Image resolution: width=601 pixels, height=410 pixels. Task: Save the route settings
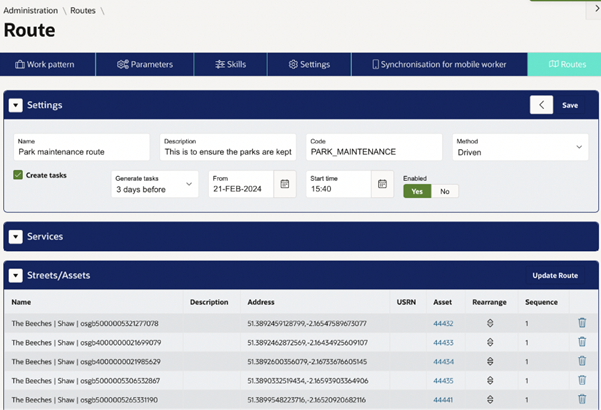coord(570,105)
